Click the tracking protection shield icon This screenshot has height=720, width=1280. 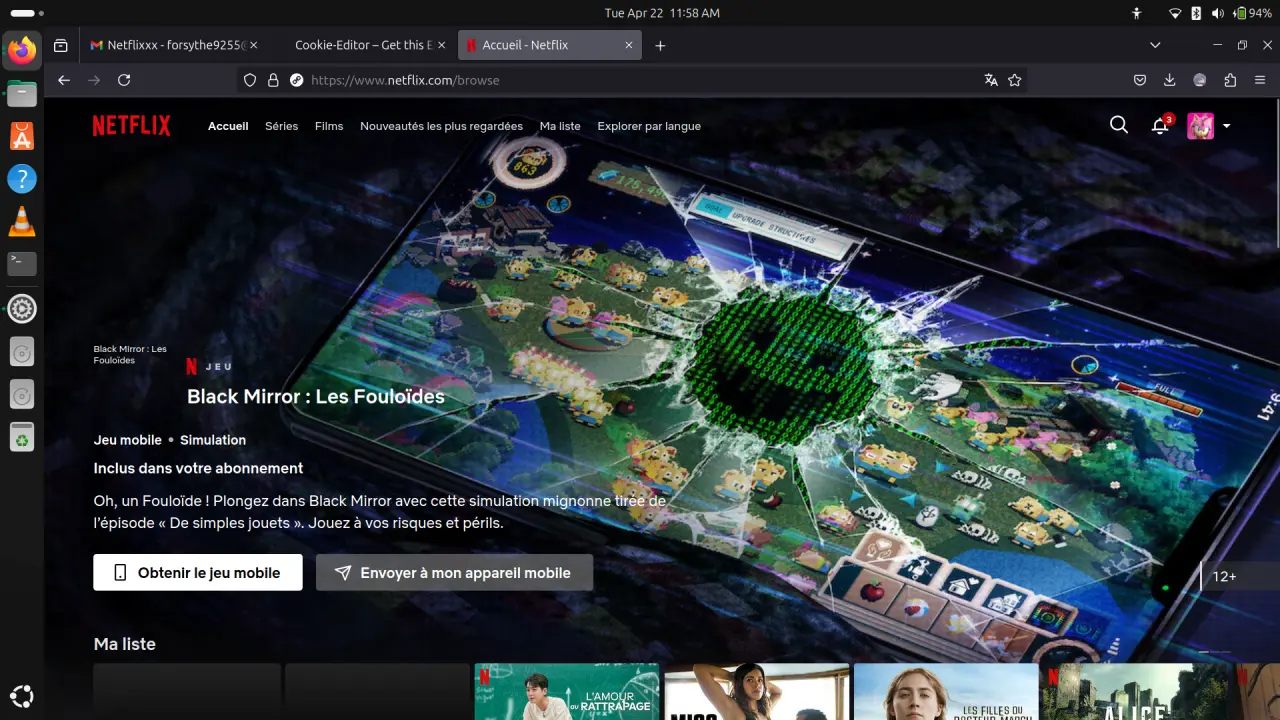pos(250,80)
